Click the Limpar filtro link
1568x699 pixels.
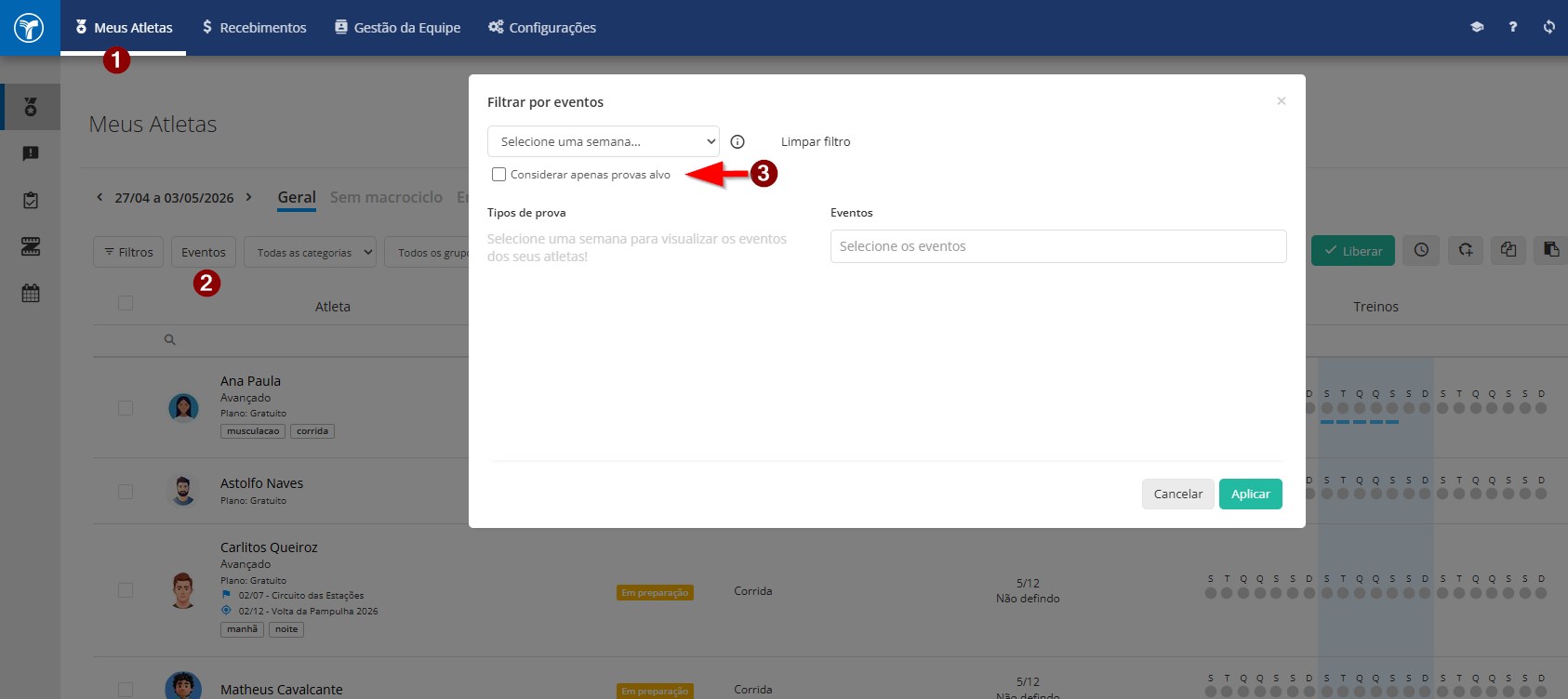pyautogui.click(x=816, y=141)
